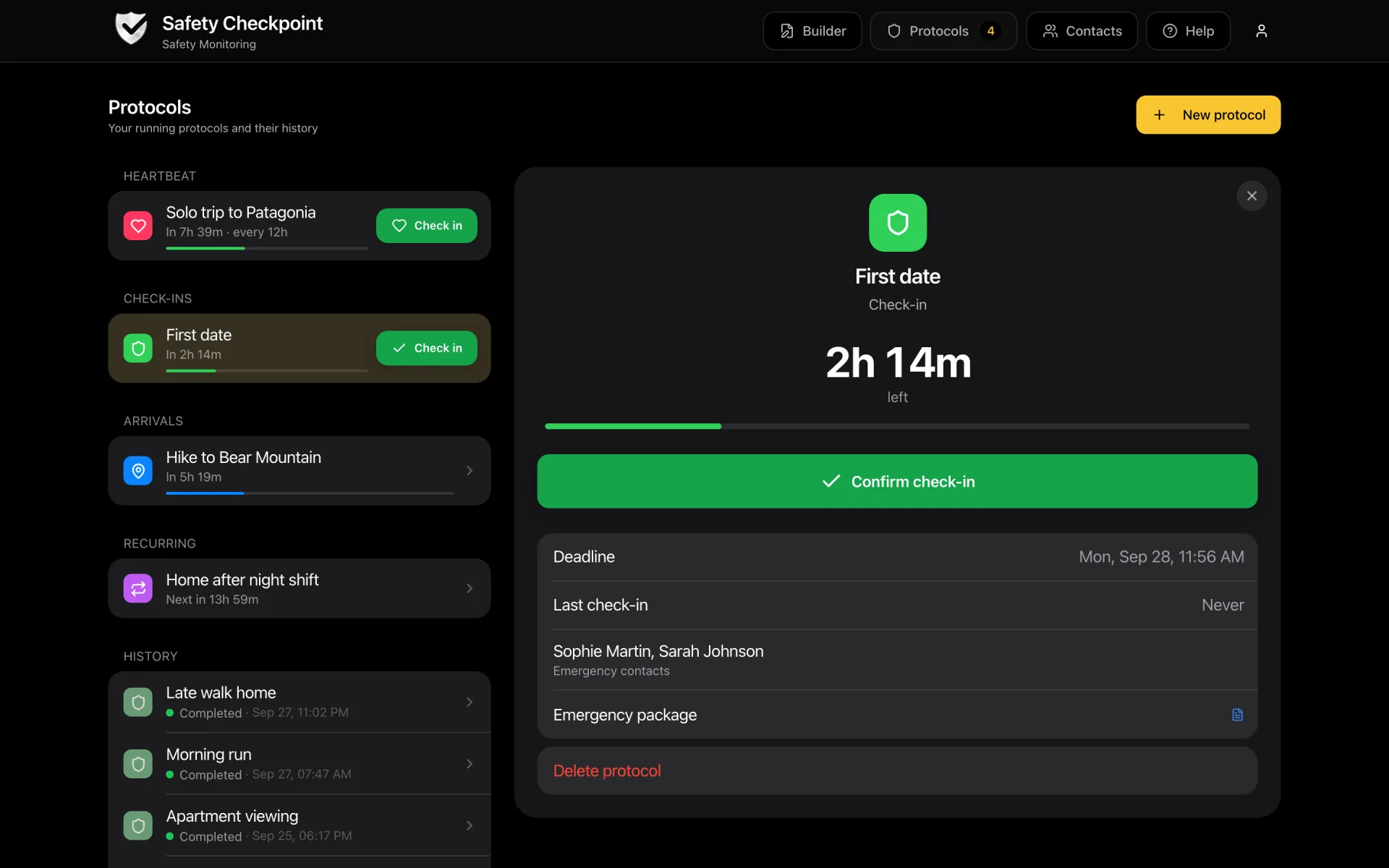Close the First date detail panel
This screenshot has height=868, width=1389.
[x=1252, y=196]
